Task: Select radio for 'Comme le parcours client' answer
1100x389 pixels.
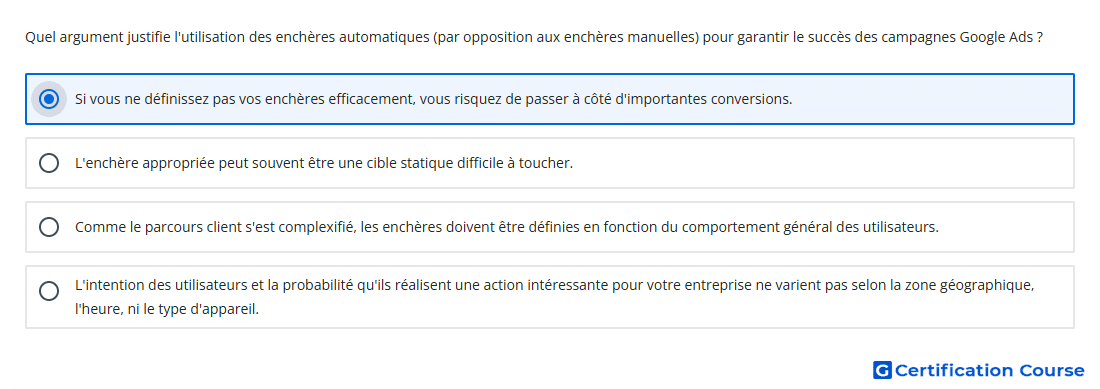Action: (x=49, y=227)
